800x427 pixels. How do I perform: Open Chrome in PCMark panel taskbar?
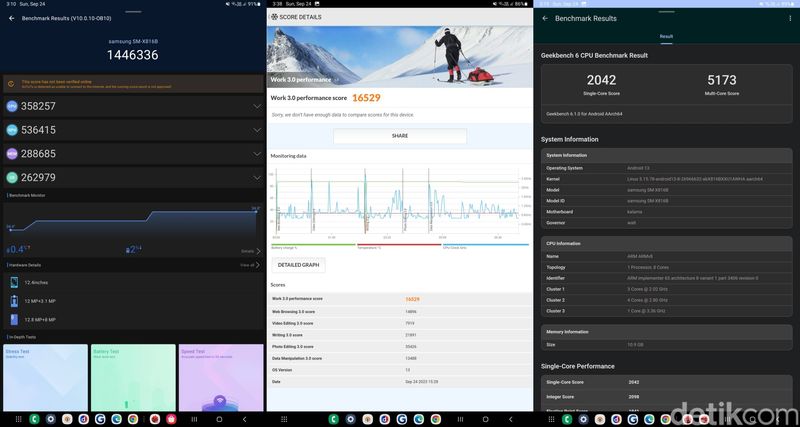[x=435, y=419]
